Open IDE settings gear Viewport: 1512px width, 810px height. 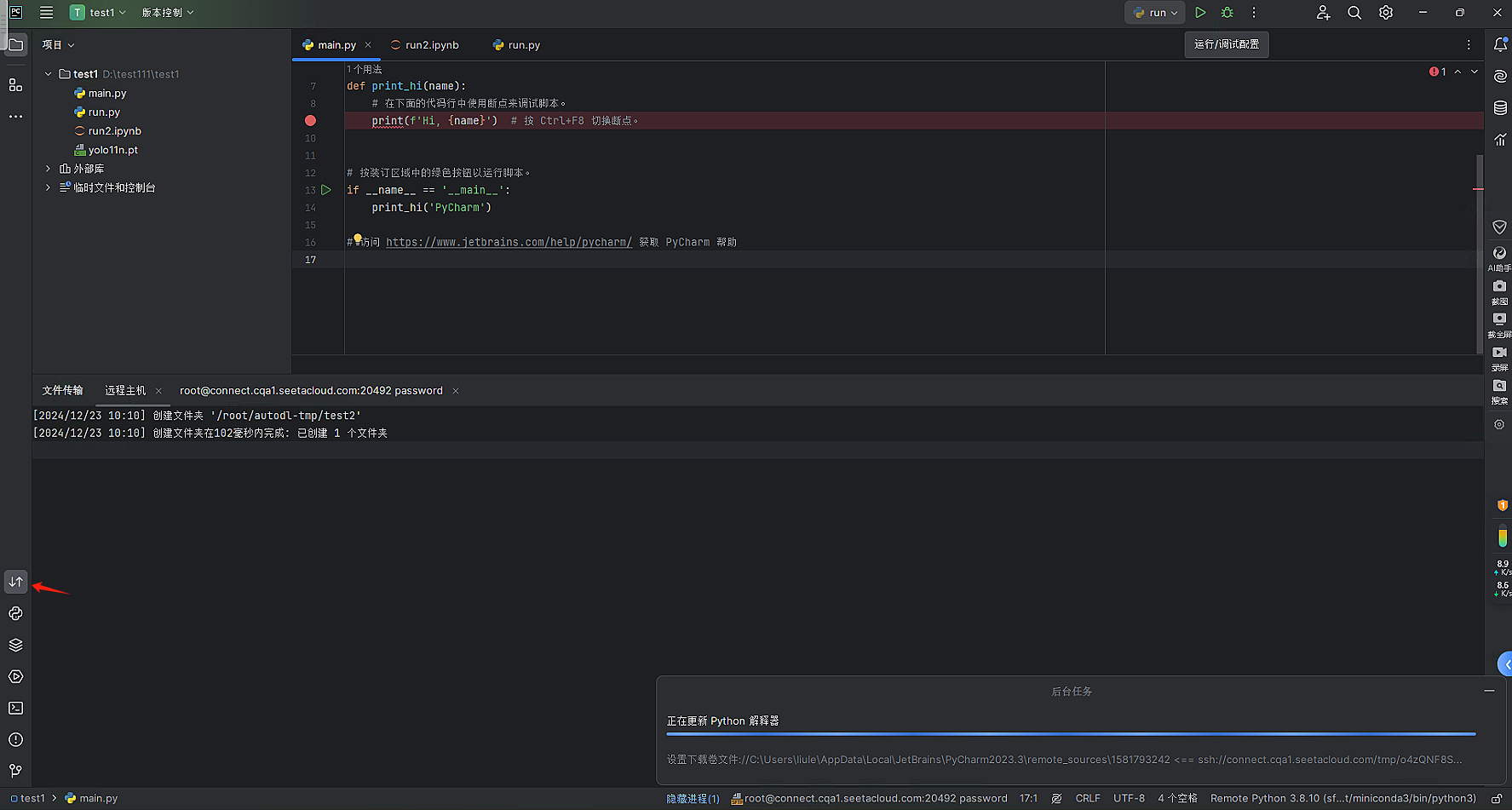click(x=1386, y=13)
